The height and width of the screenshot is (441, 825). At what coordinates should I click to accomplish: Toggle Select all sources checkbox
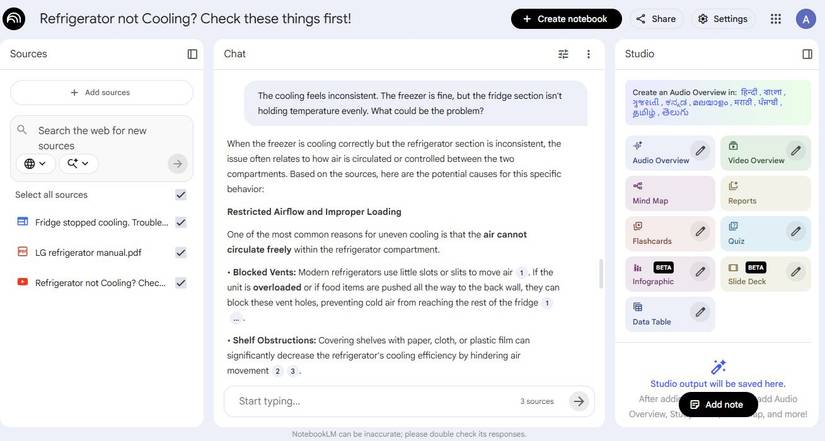(x=181, y=195)
